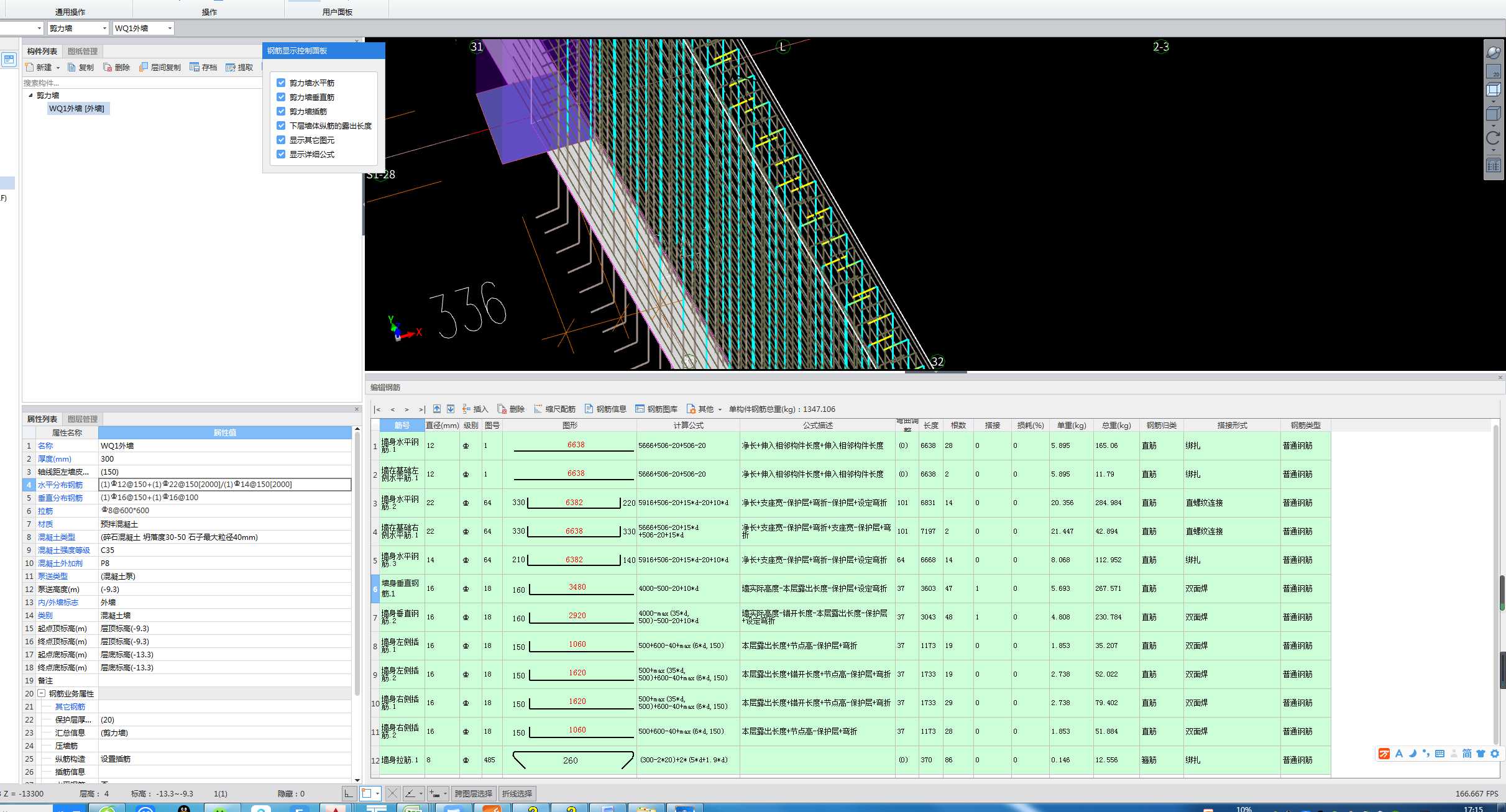Viewport: 1506px width, 812px height.
Task: Jump to the first rebar record
Action: tap(377, 409)
